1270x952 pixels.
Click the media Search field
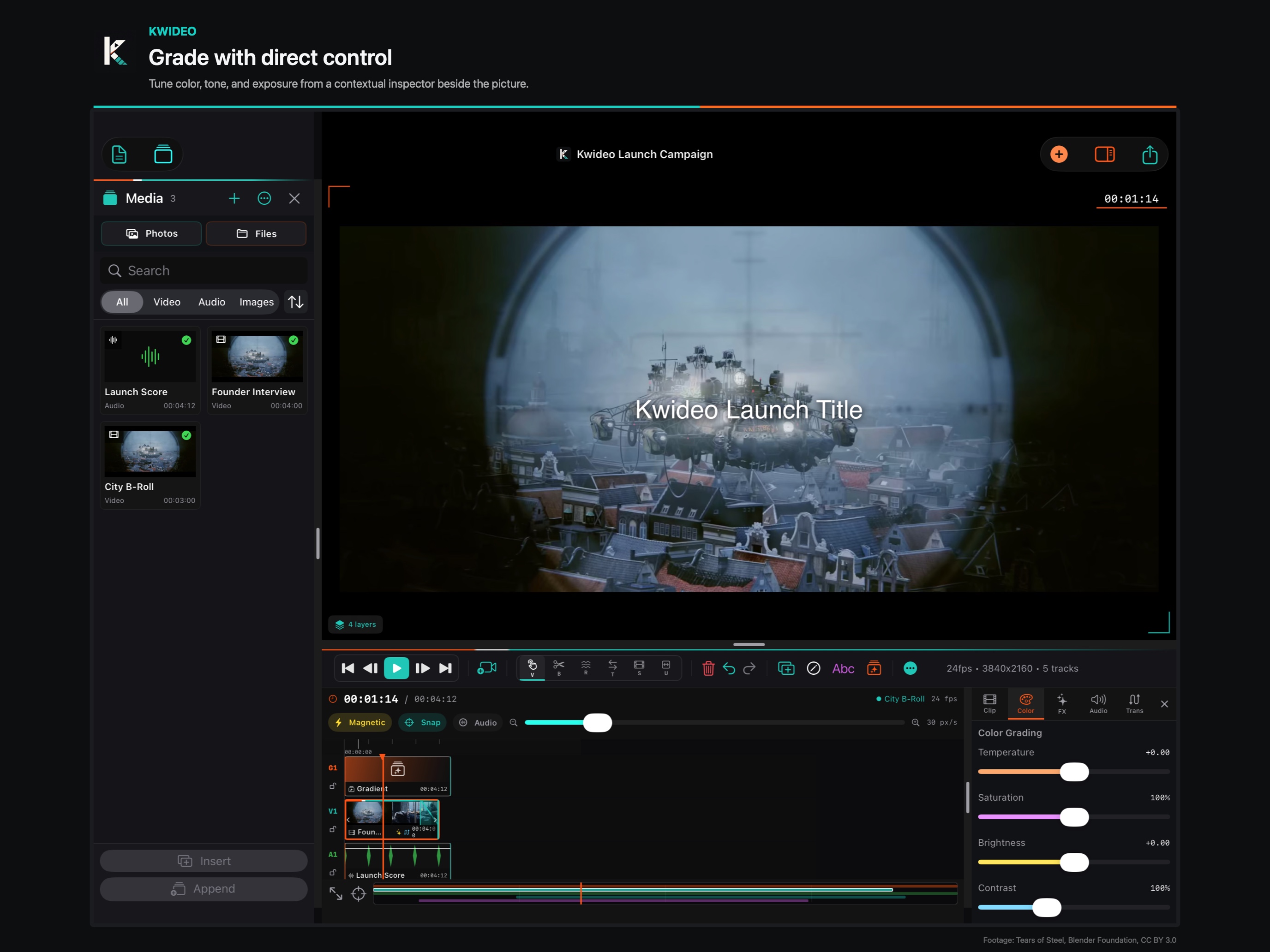[x=204, y=271]
